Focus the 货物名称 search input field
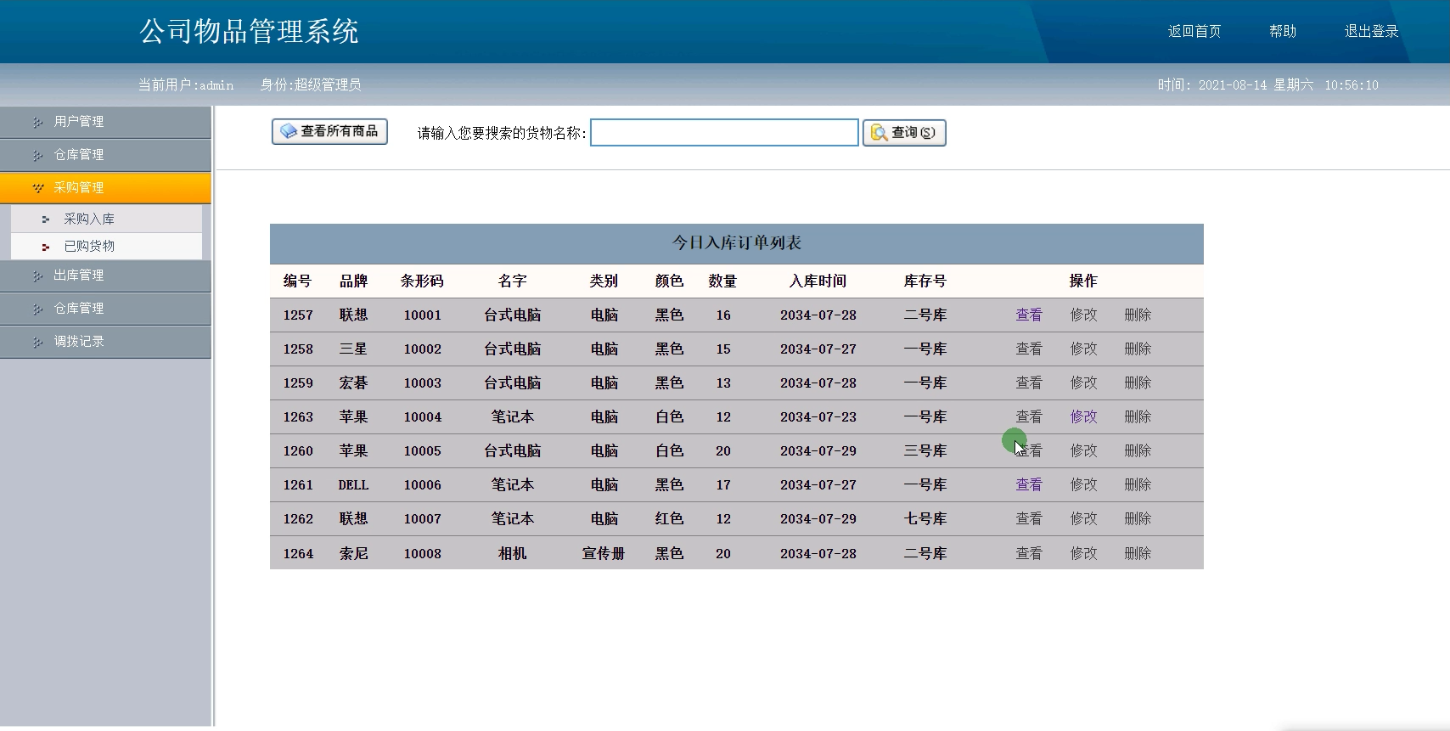This screenshot has height=731, width=1450. (x=724, y=132)
